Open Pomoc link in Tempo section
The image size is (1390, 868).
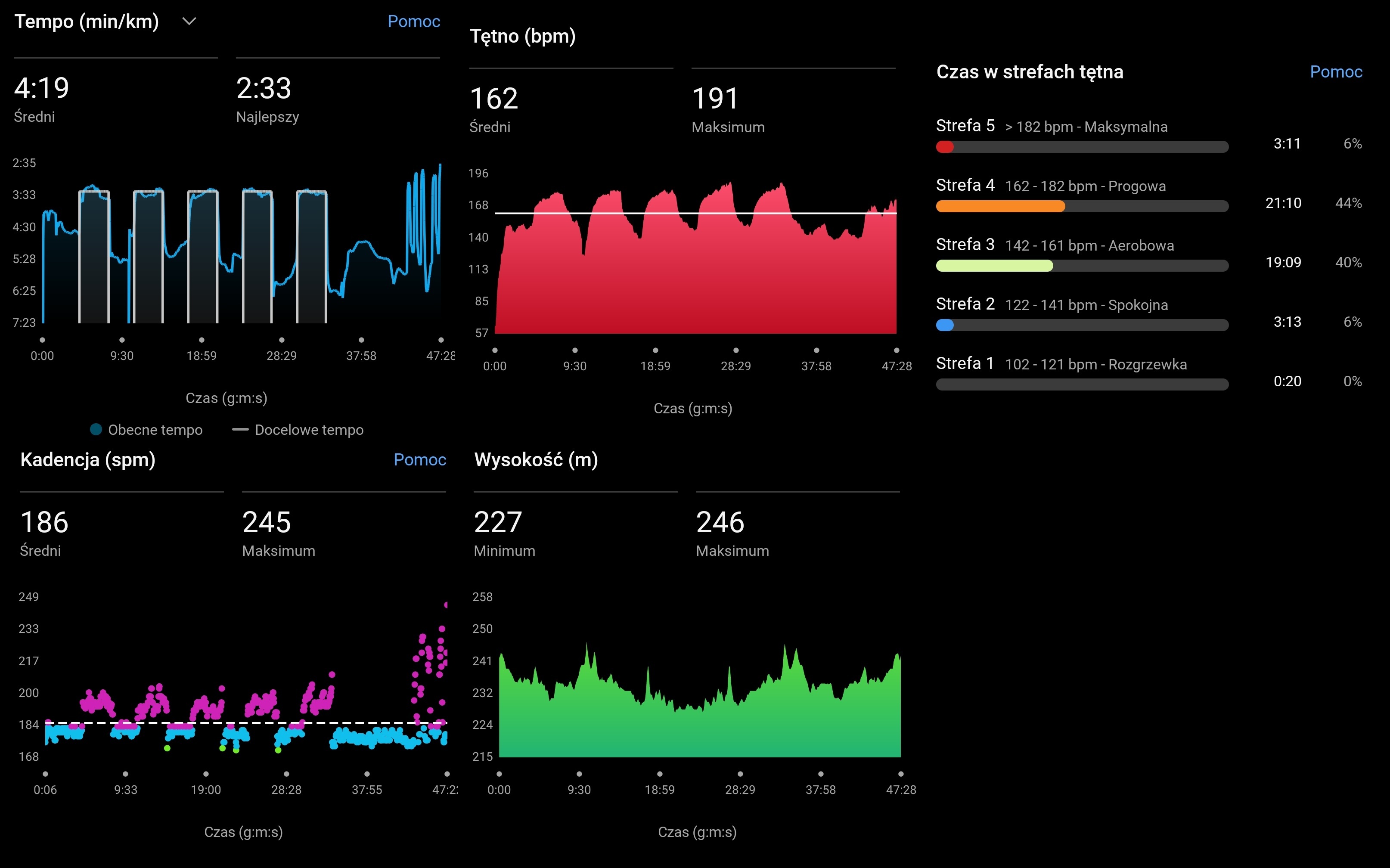pyautogui.click(x=413, y=22)
